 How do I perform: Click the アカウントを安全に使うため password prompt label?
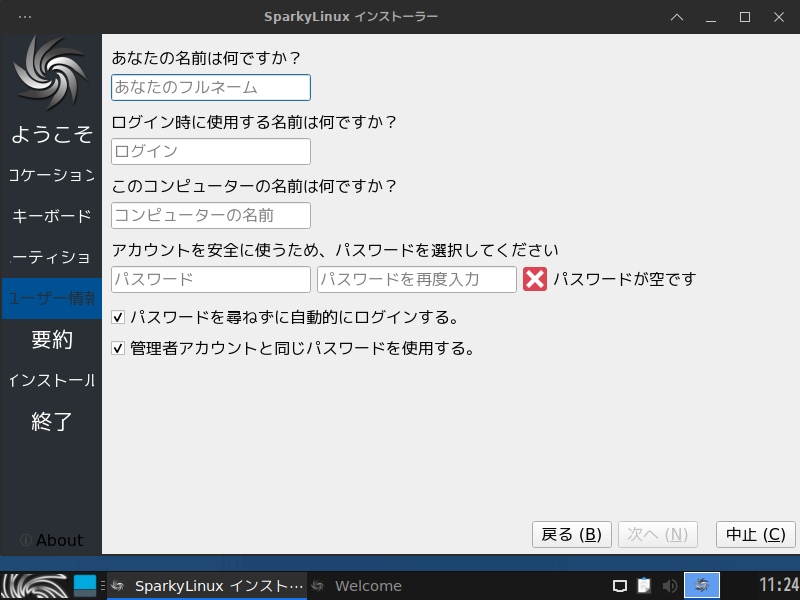(335, 250)
